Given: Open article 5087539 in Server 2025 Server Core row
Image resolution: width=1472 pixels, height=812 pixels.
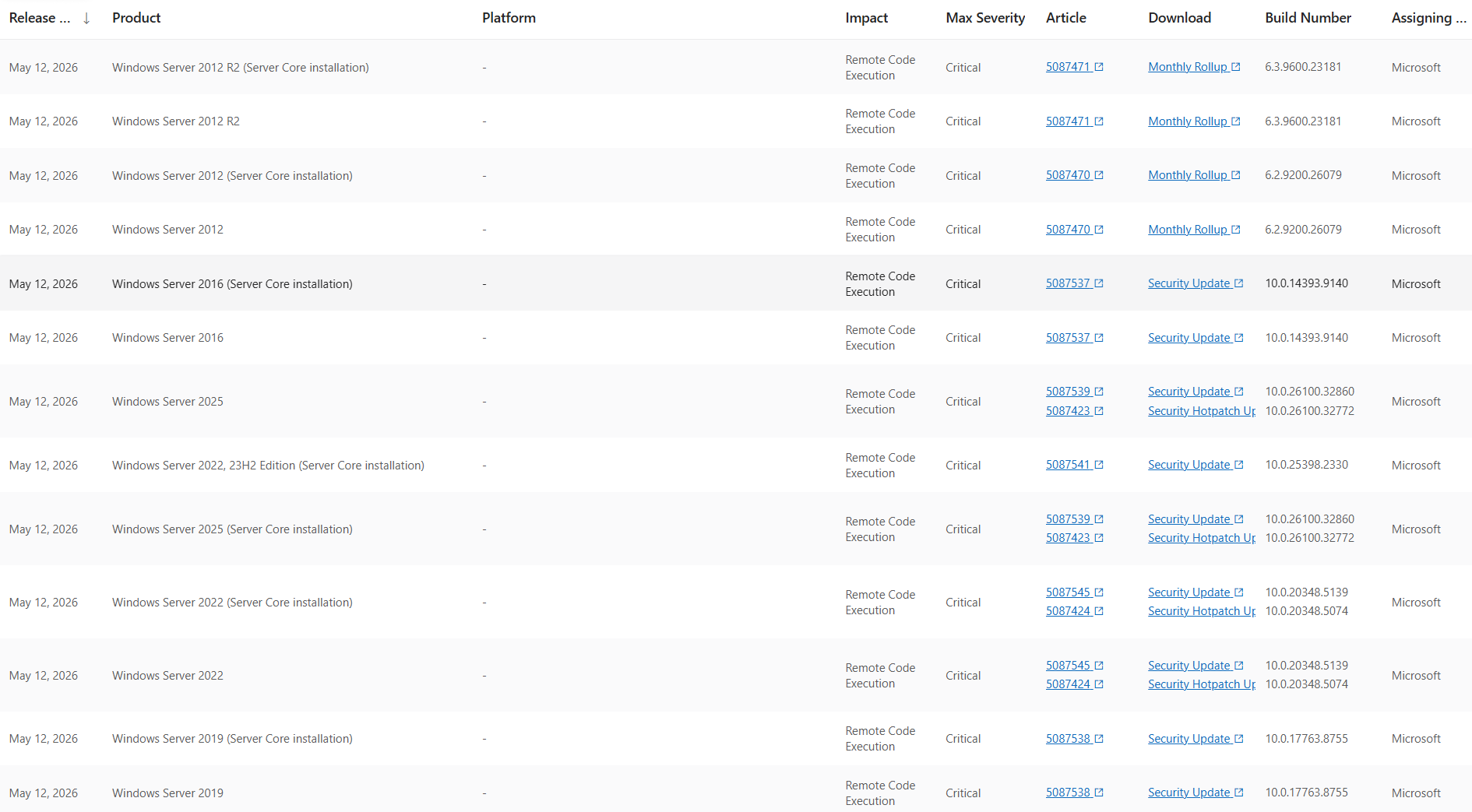Looking at the screenshot, I should [1068, 519].
